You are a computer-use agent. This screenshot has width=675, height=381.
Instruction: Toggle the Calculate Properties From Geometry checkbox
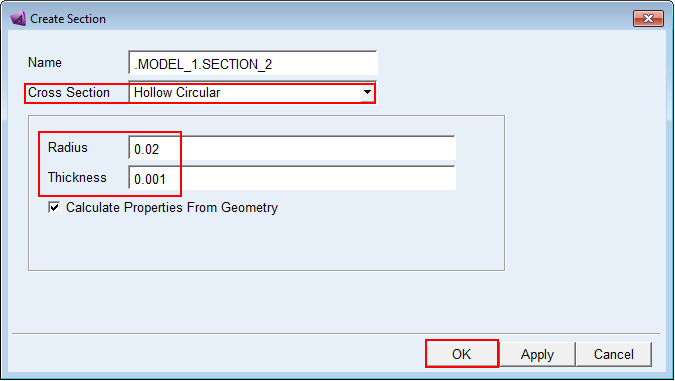pos(54,208)
